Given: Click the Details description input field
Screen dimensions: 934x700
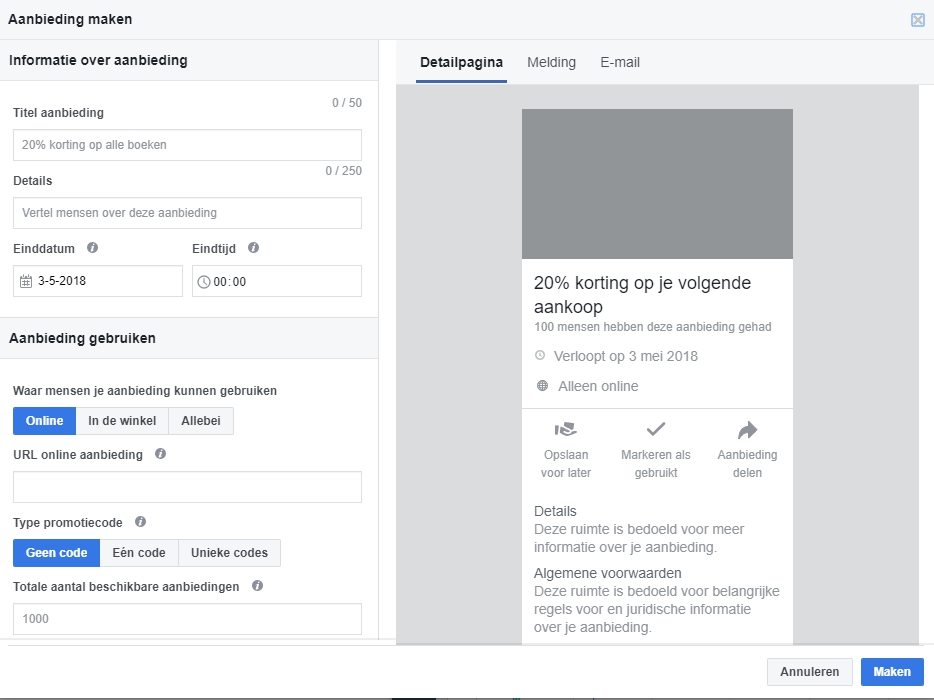Looking at the screenshot, I should [x=186, y=212].
